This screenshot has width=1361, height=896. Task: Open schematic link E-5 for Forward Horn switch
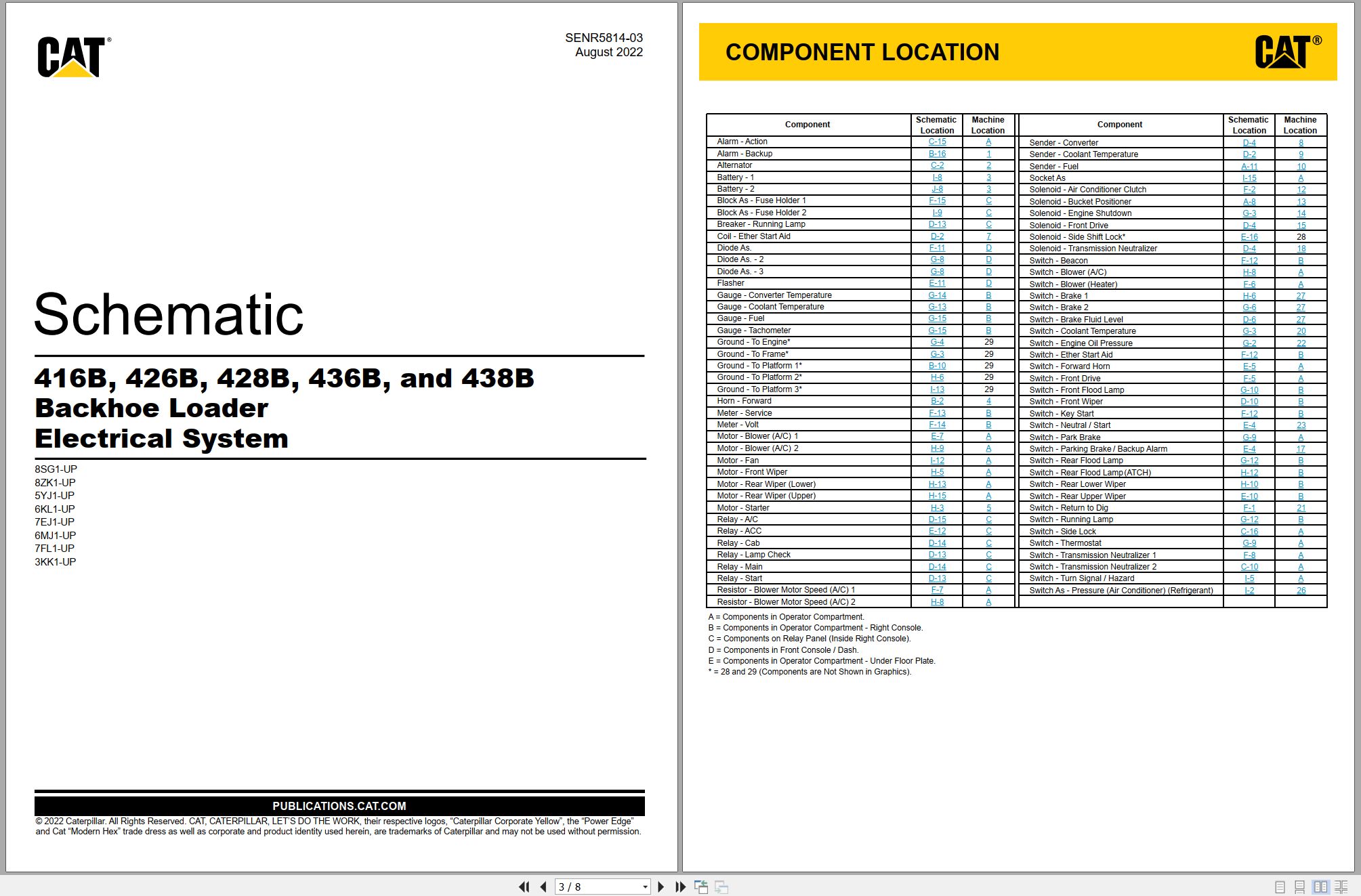tap(1249, 366)
